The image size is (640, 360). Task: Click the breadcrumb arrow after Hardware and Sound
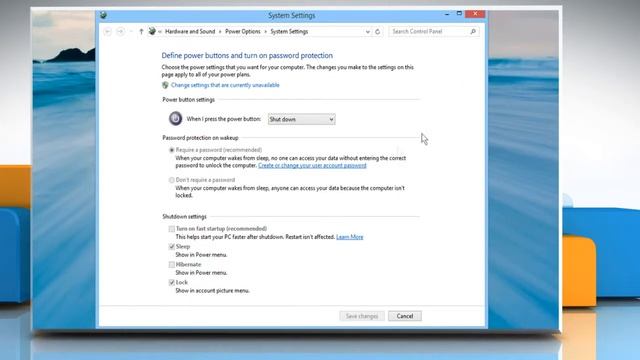(x=220, y=31)
